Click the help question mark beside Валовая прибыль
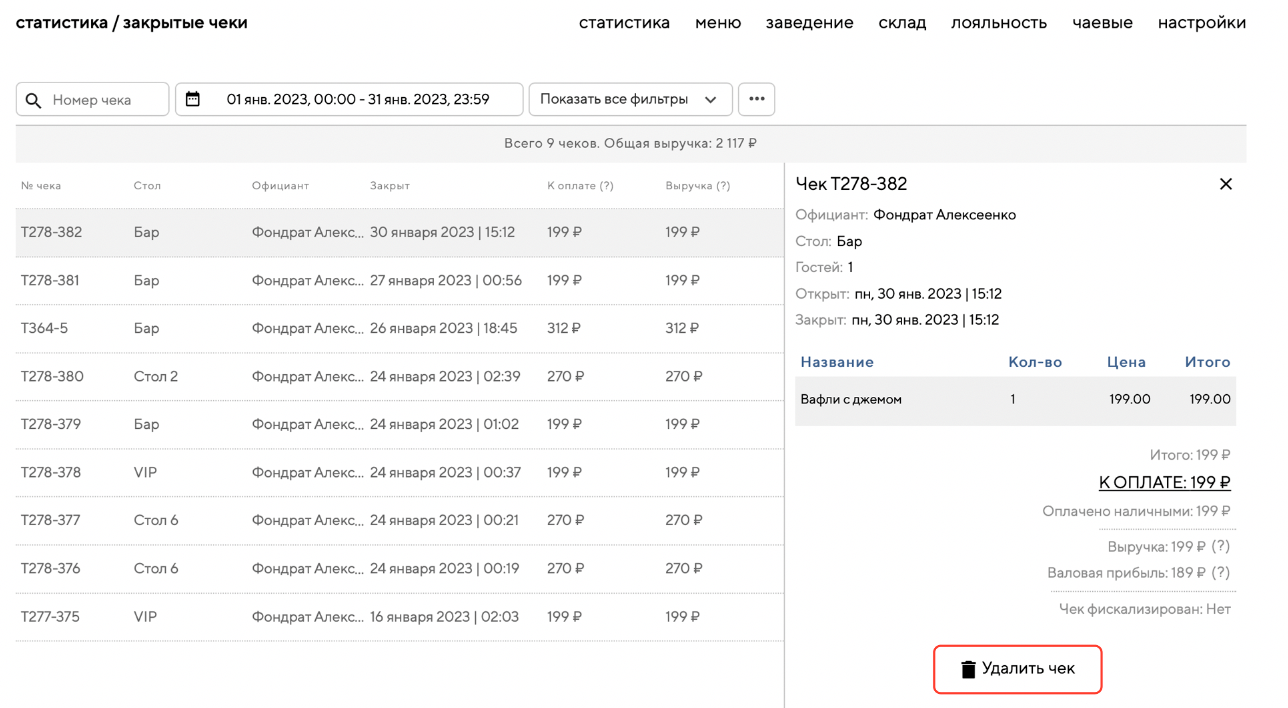This screenshot has height=708, width=1288. click(1220, 573)
